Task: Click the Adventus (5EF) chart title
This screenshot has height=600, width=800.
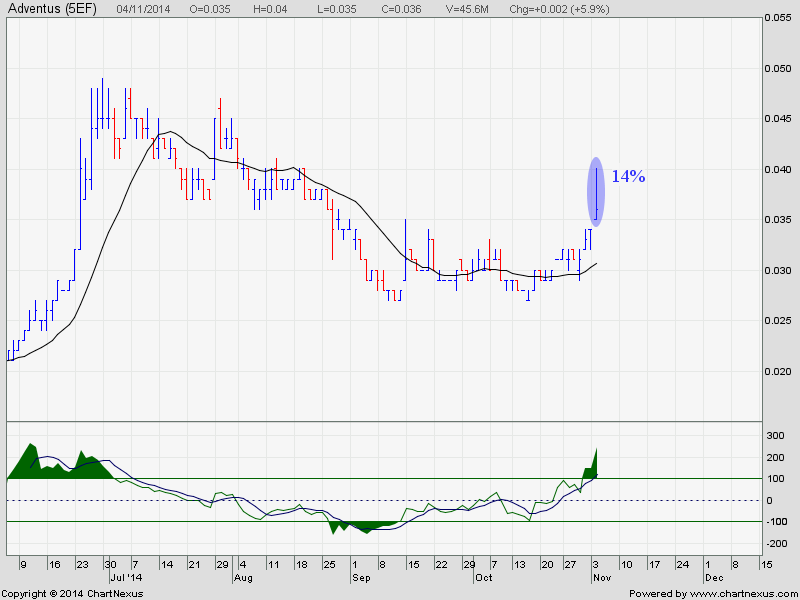Action: pyautogui.click(x=53, y=9)
